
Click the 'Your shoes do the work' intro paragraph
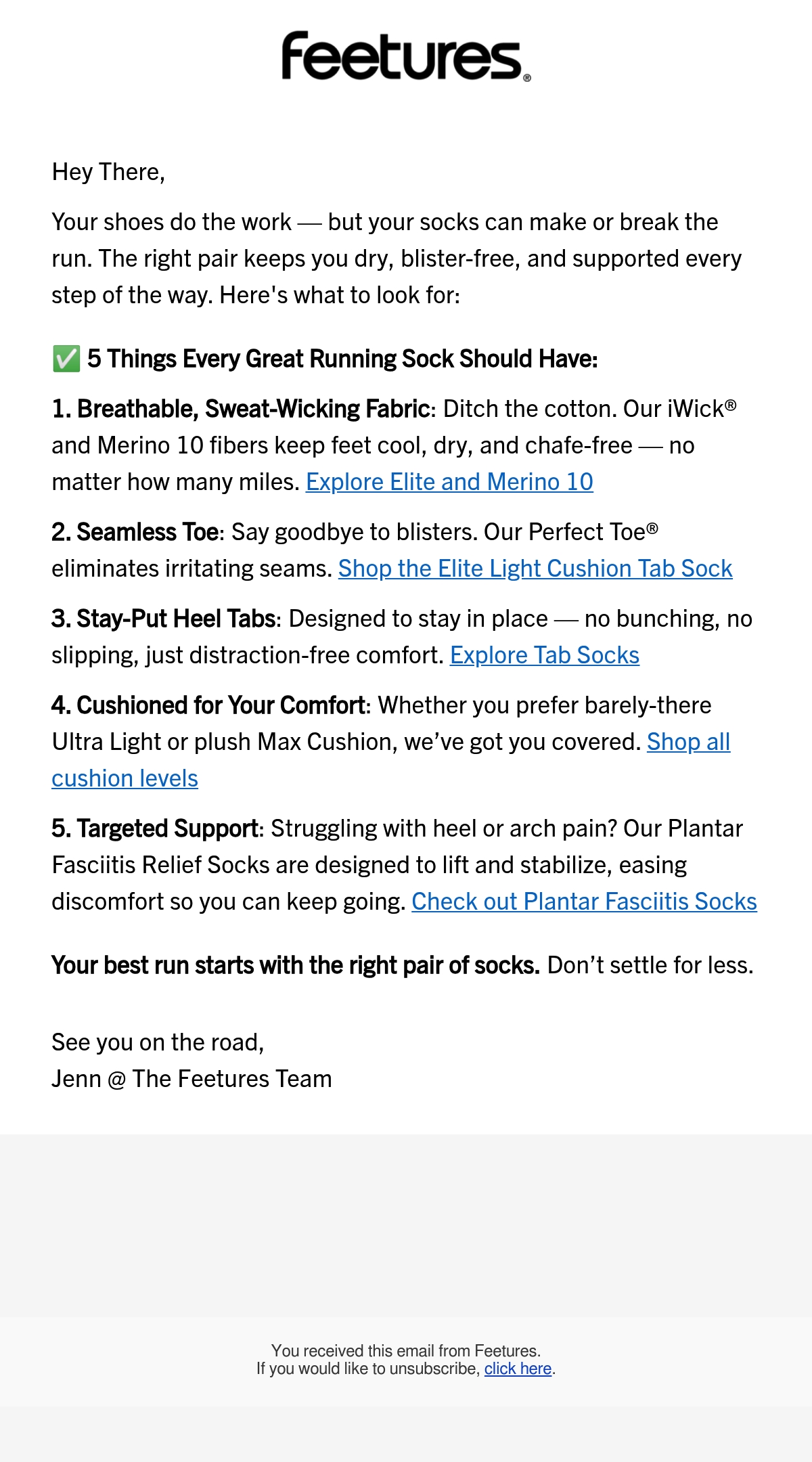[397, 259]
